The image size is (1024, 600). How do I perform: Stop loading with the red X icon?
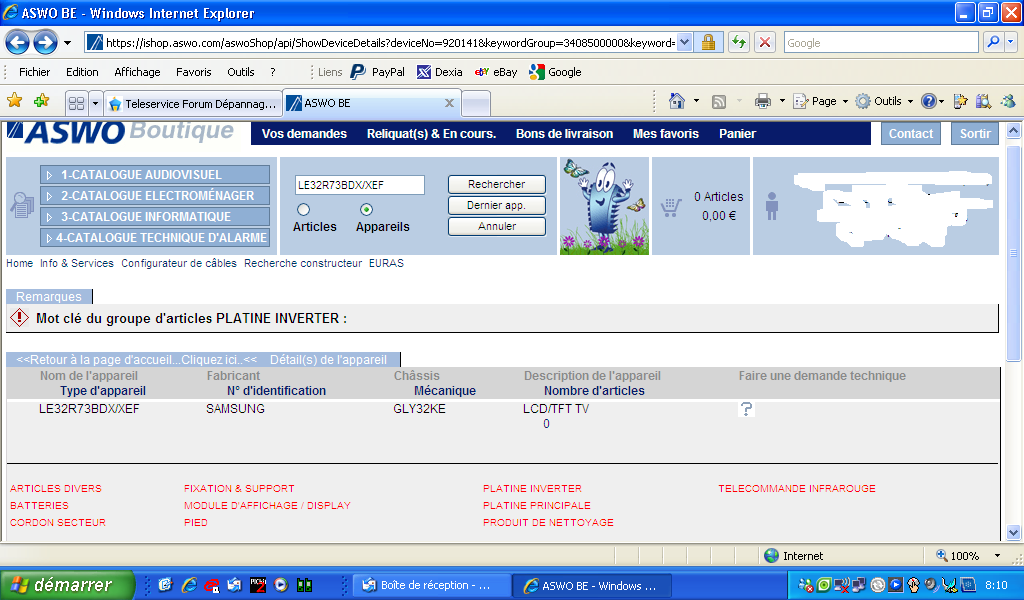click(x=765, y=43)
